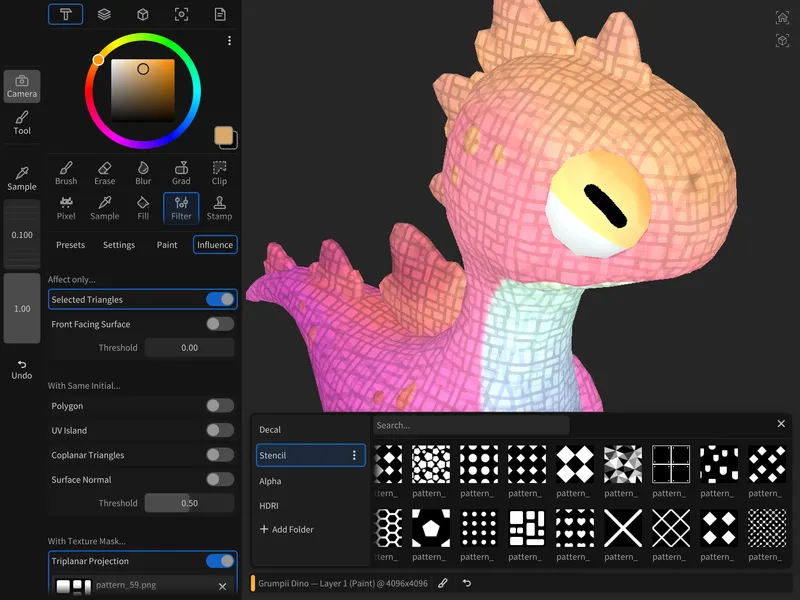Screen dimensions: 800x600
Task: Click the current color swatch
Action: coord(224,137)
